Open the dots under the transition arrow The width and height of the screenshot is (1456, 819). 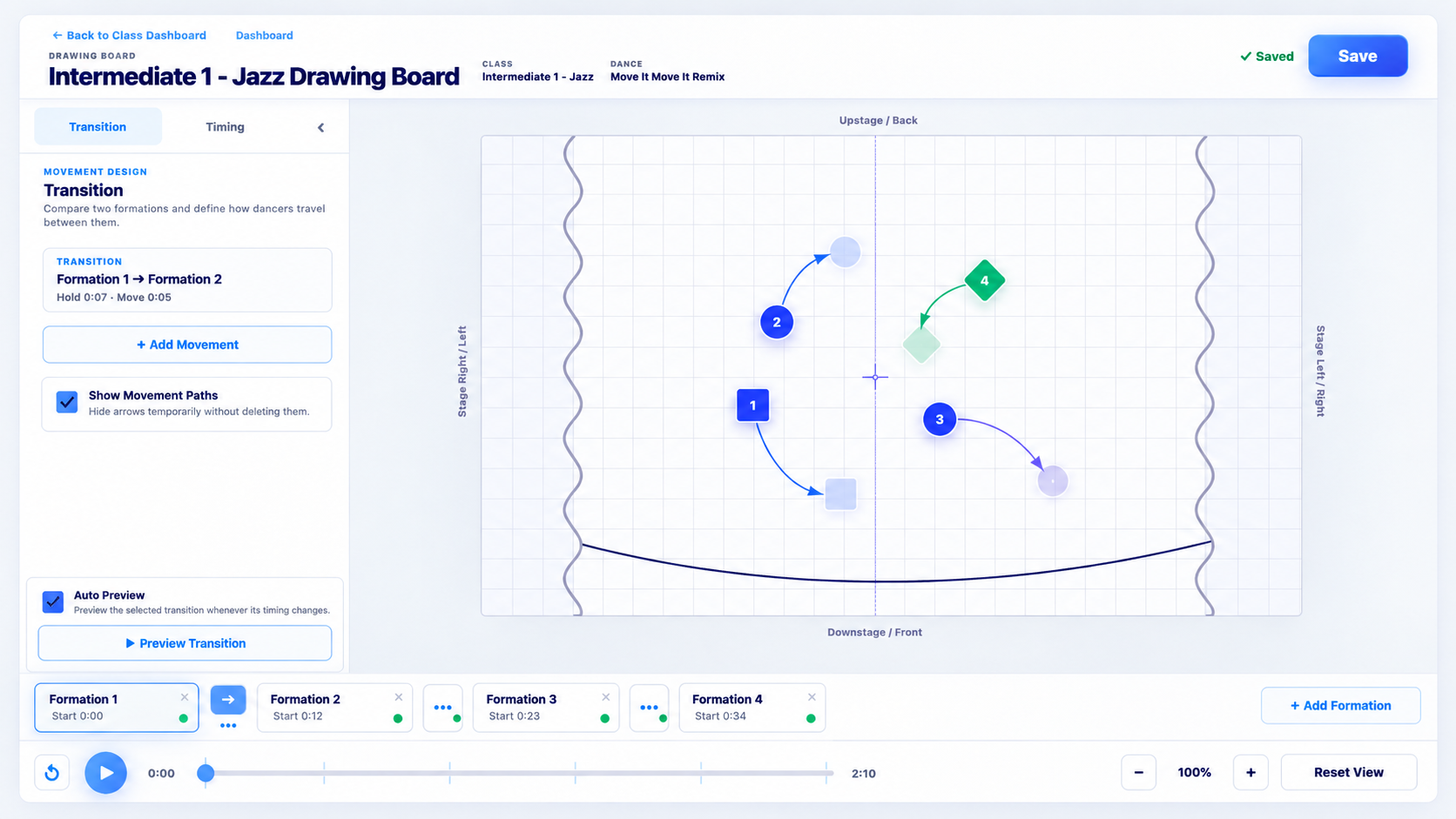[x=228, y=726]
